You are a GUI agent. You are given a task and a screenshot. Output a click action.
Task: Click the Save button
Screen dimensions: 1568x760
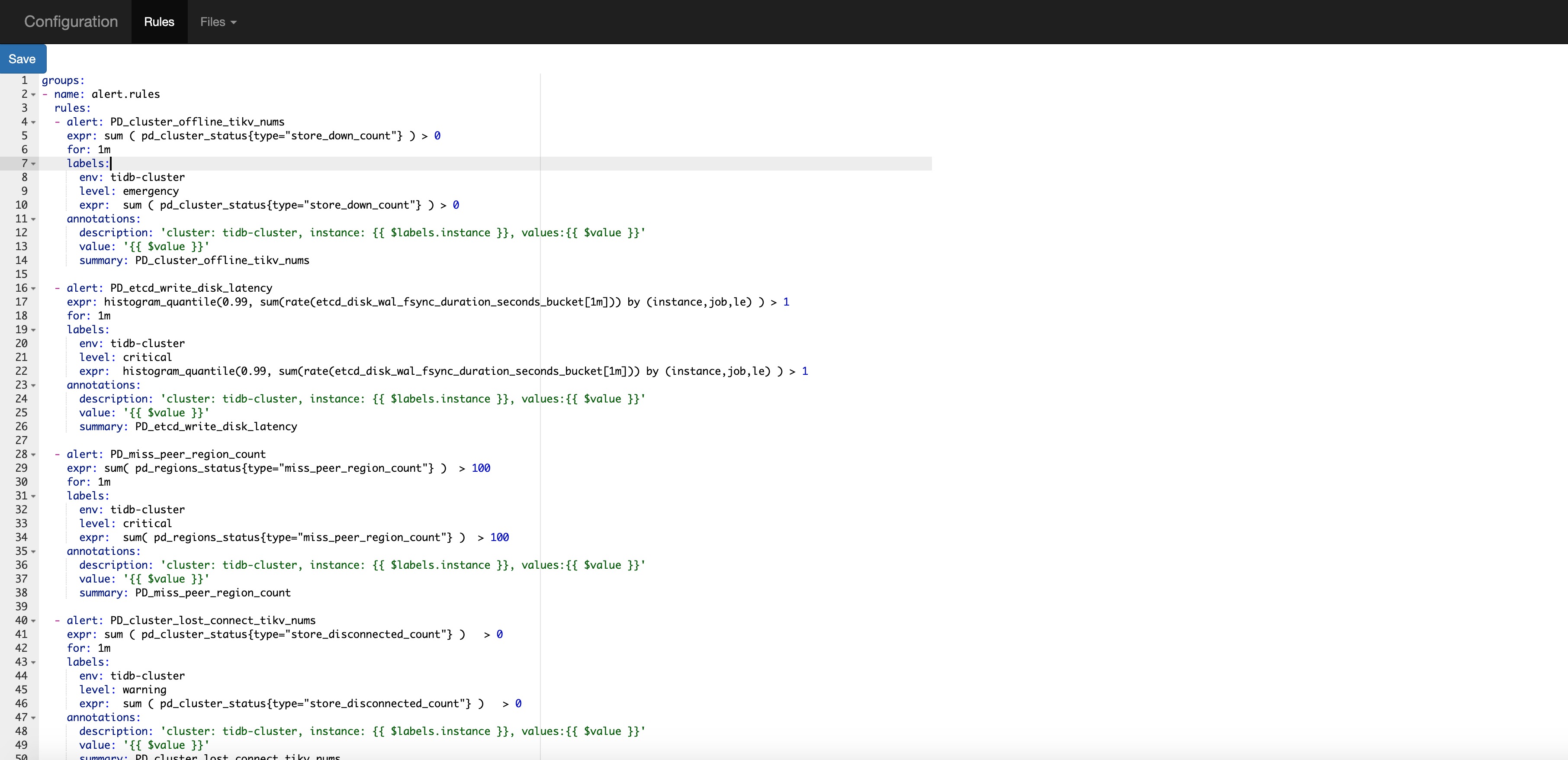tap(22, 59)
